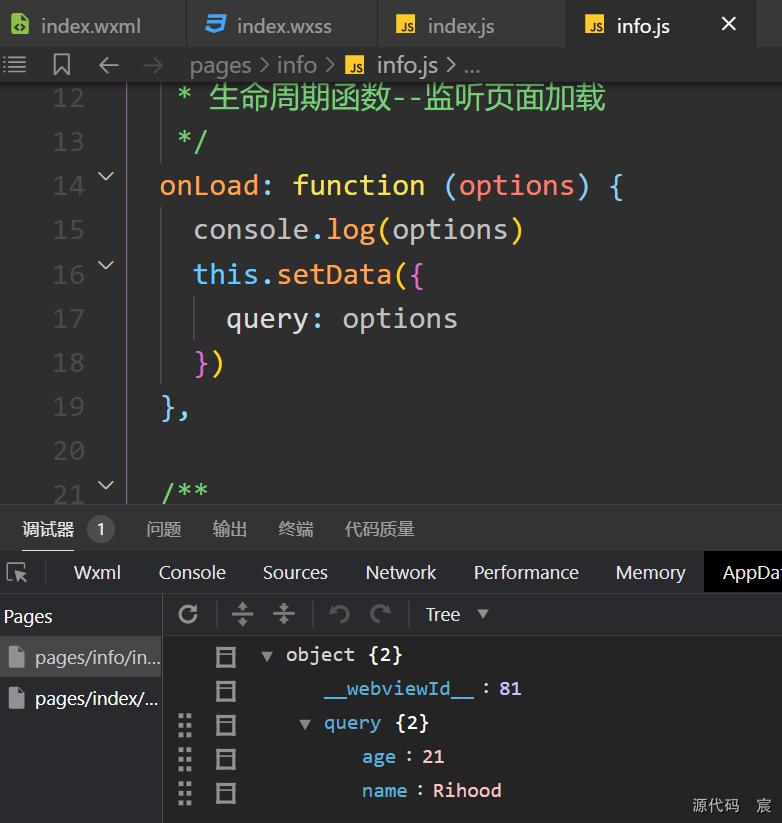Select the name key field
782x823 pixels.
pyautogui.click(x=384, y=790)
